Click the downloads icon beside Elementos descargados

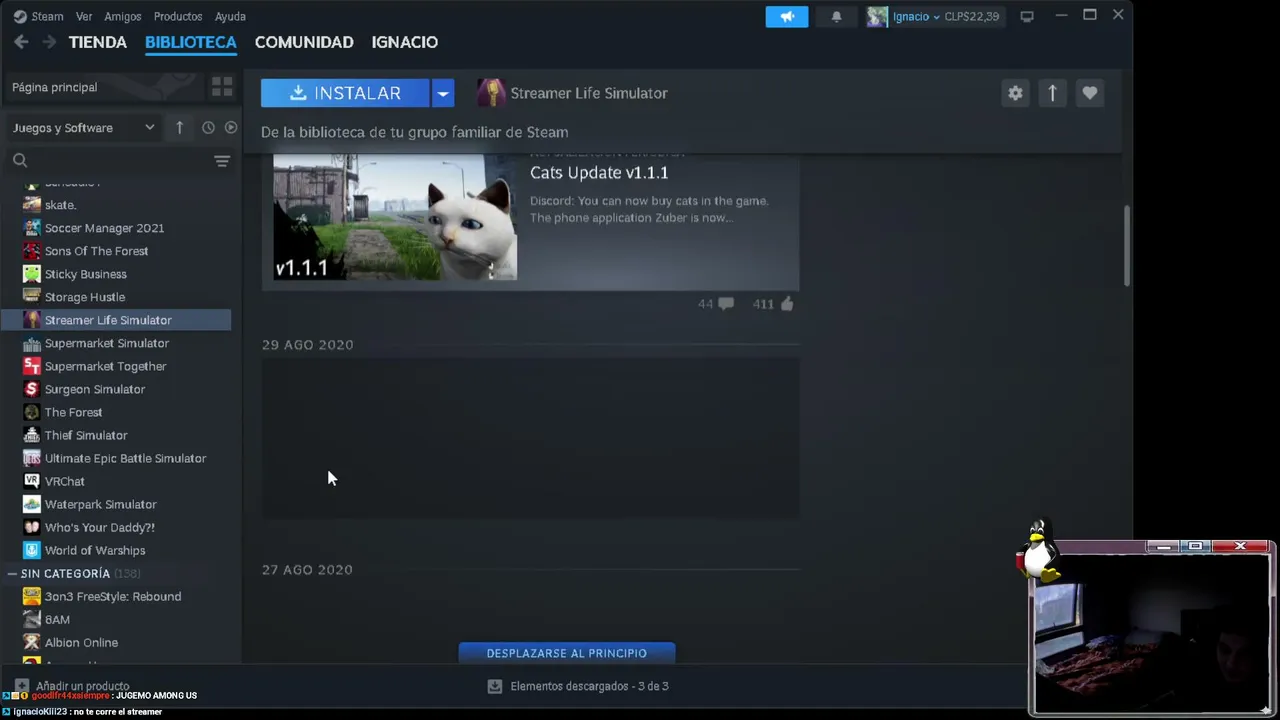[494, 686]
